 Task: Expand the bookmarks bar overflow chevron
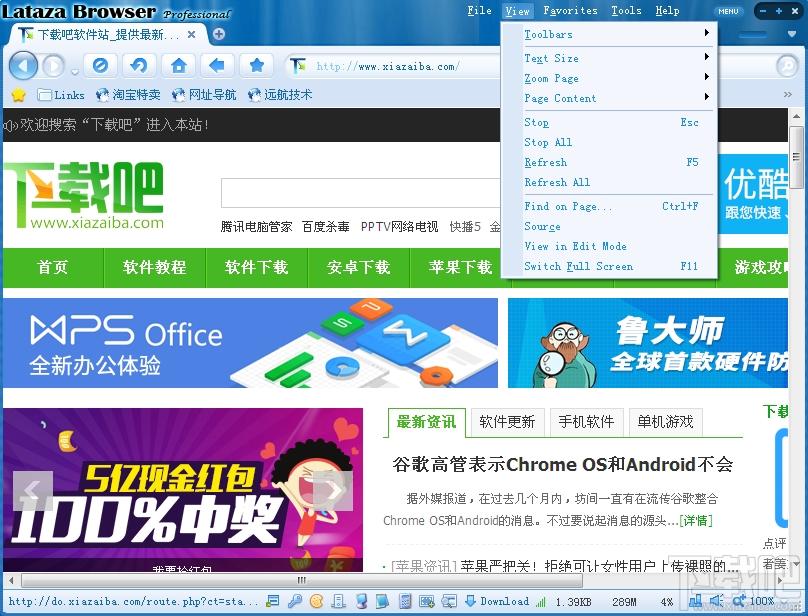pos(787,95)
